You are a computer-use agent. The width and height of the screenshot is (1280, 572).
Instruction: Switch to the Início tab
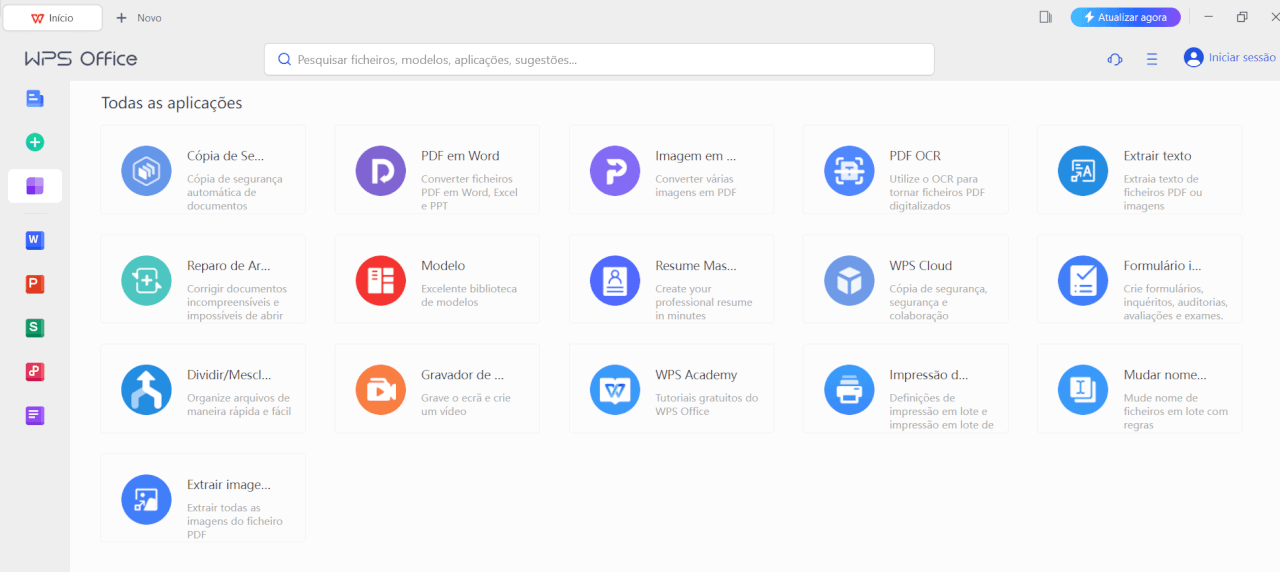pos(52,18)
